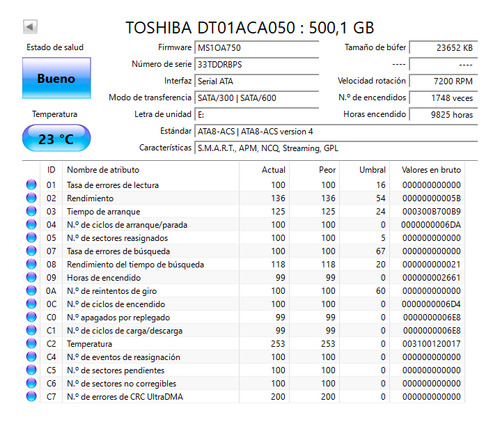
Task: Click threshold value 67
Action: (x=381, y=251)
